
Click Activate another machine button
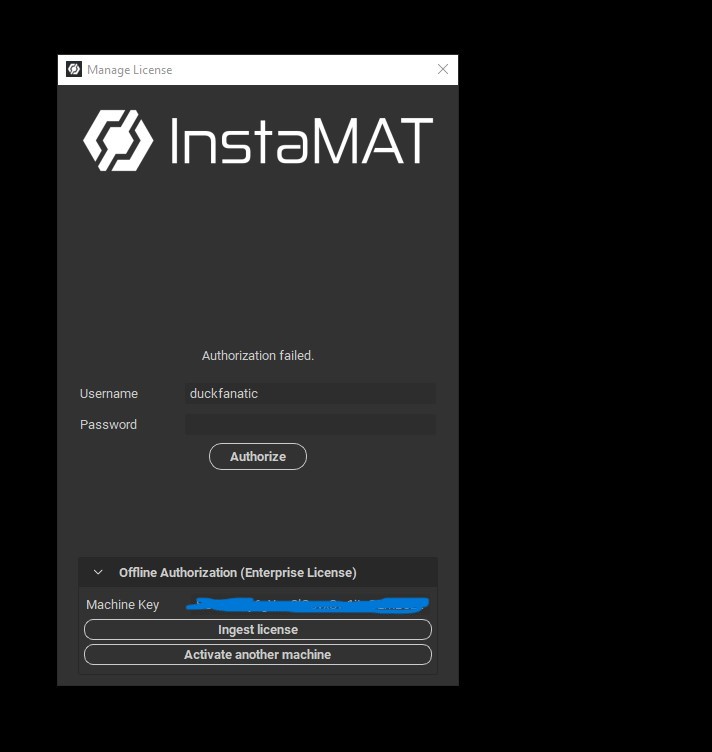coord(258,655)
